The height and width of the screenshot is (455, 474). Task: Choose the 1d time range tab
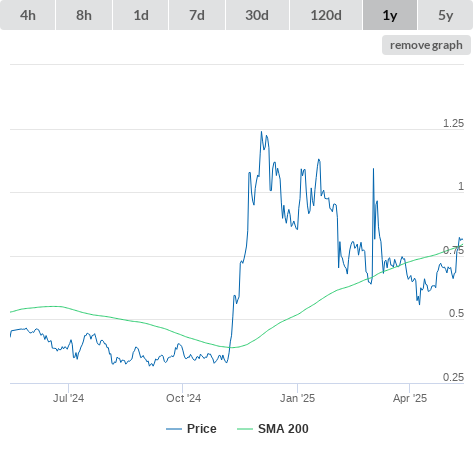(141, 15)
